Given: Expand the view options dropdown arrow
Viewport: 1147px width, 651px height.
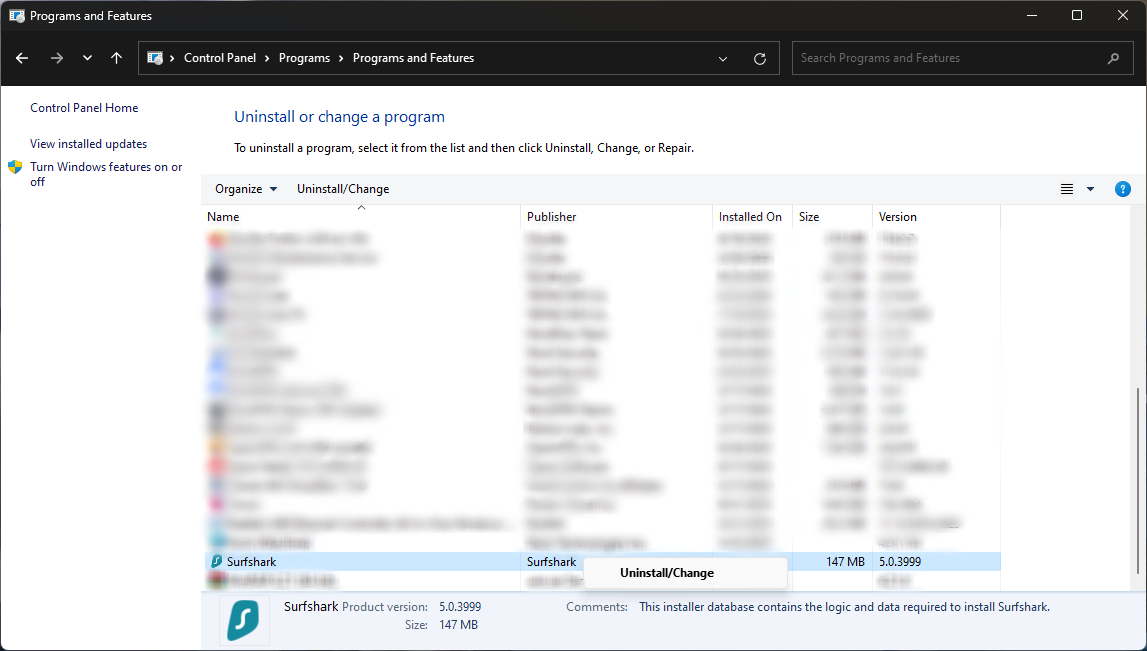Looking at the screenshot, I should pos(1090,189).
